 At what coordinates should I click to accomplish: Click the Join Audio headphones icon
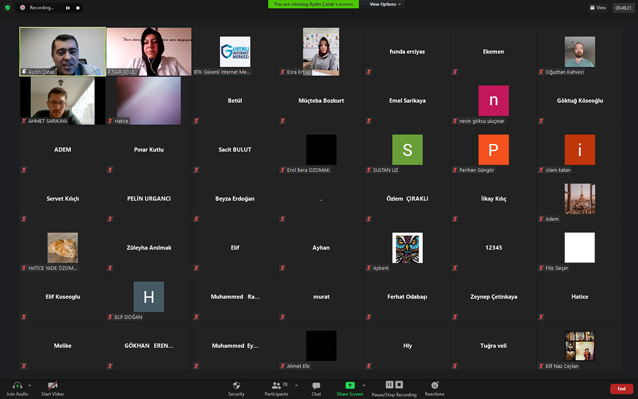(17, 385)
